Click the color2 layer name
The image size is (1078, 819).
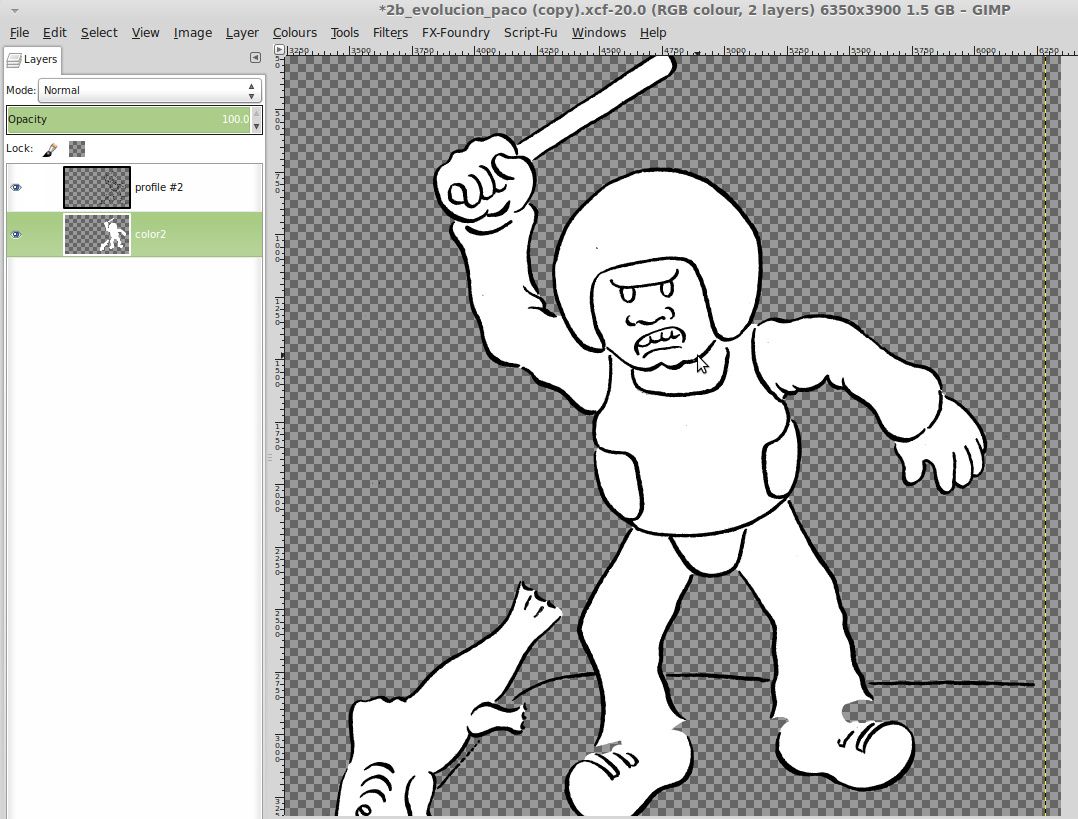click(151, 234)
